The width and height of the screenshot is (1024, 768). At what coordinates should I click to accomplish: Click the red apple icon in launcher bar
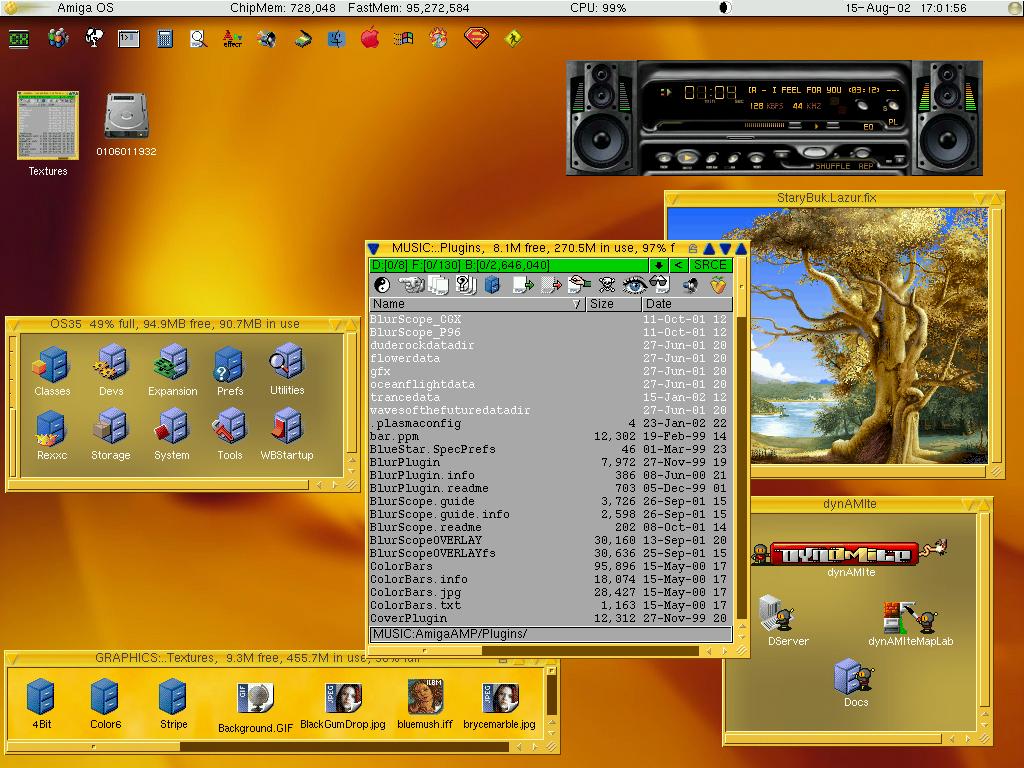click(x=369, y=39)
